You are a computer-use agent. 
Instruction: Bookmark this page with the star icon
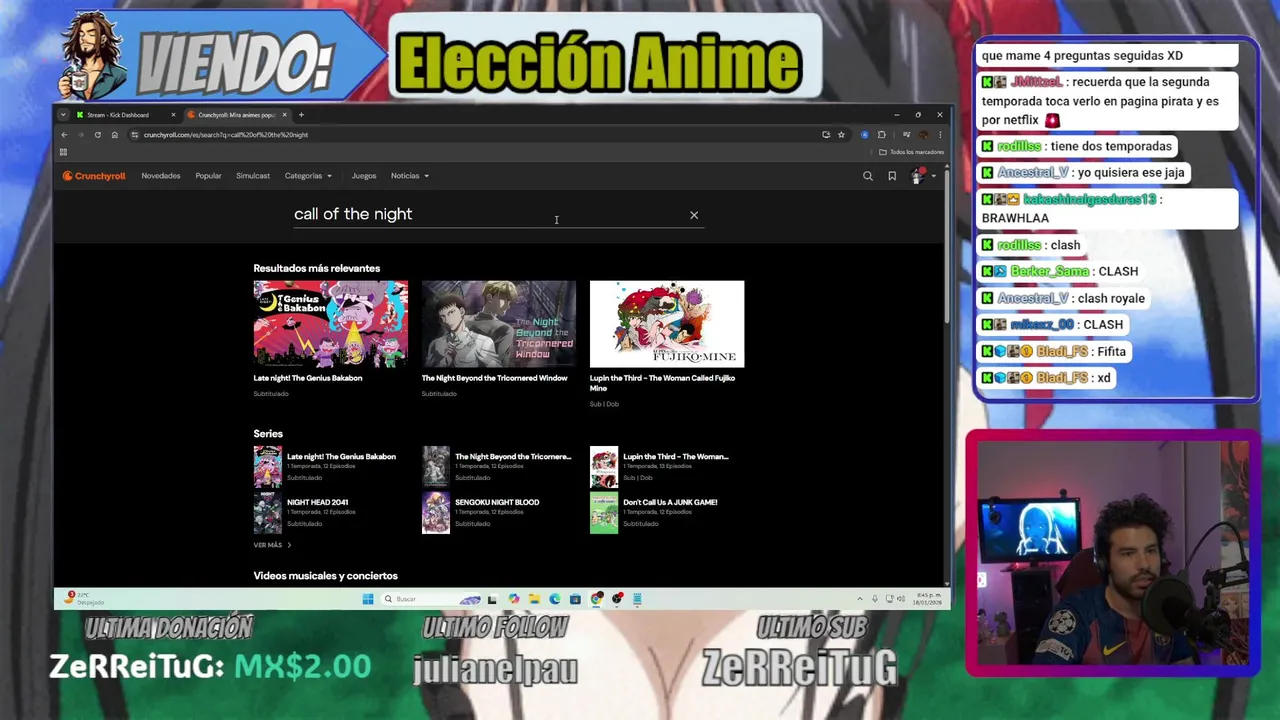(x=841, y=135)
